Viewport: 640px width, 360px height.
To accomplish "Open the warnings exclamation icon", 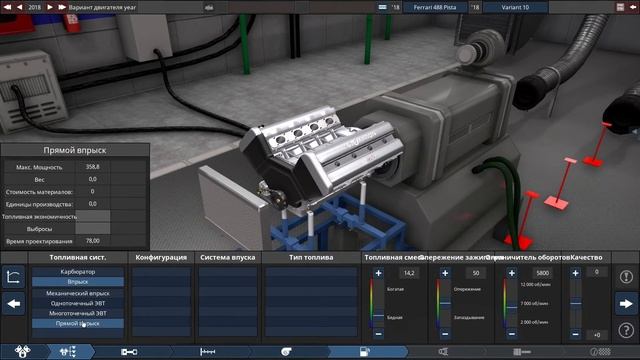I will [x=626, y=277].
